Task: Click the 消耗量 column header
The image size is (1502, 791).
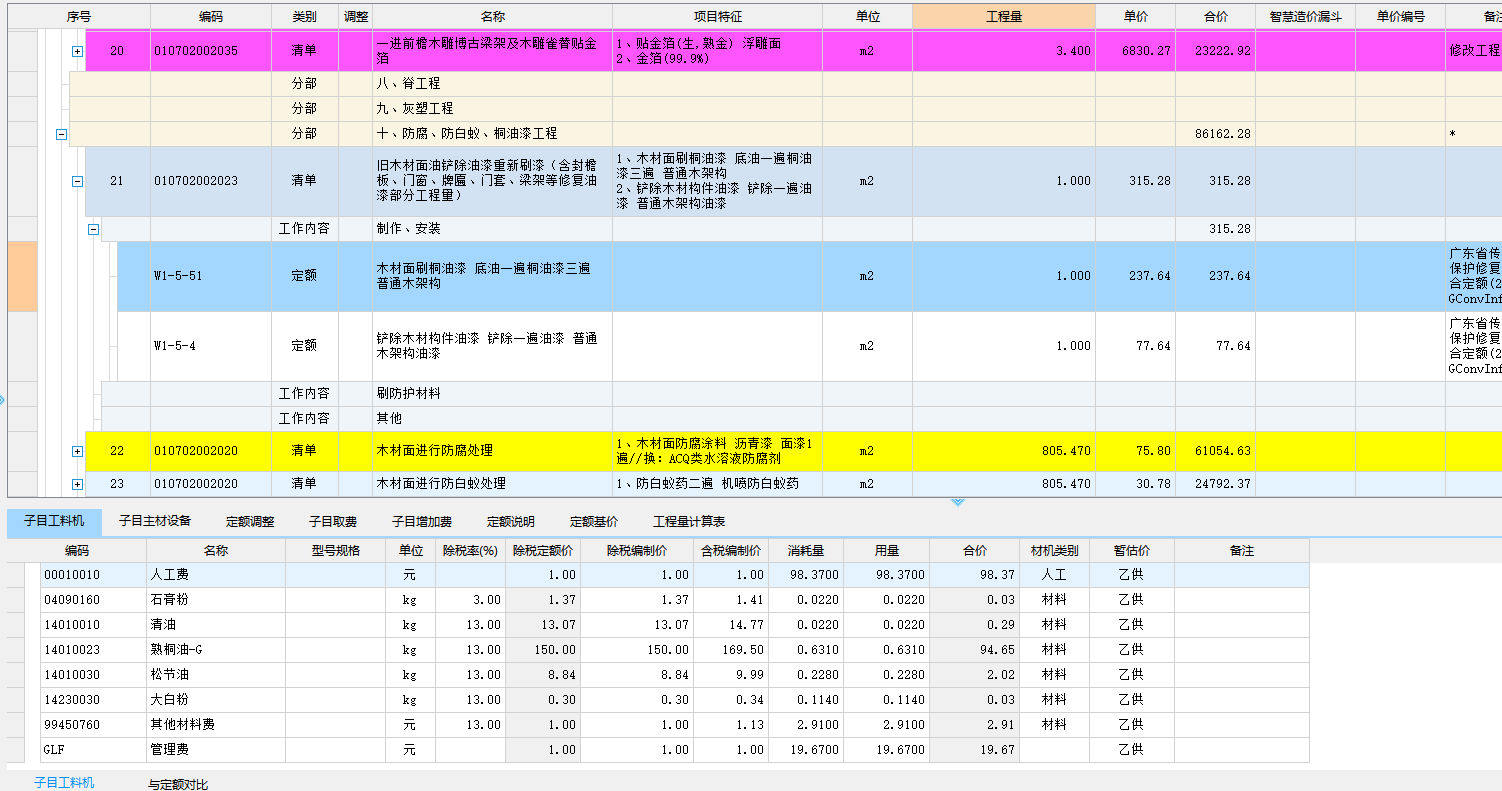Action: click(x=806, y=551)
